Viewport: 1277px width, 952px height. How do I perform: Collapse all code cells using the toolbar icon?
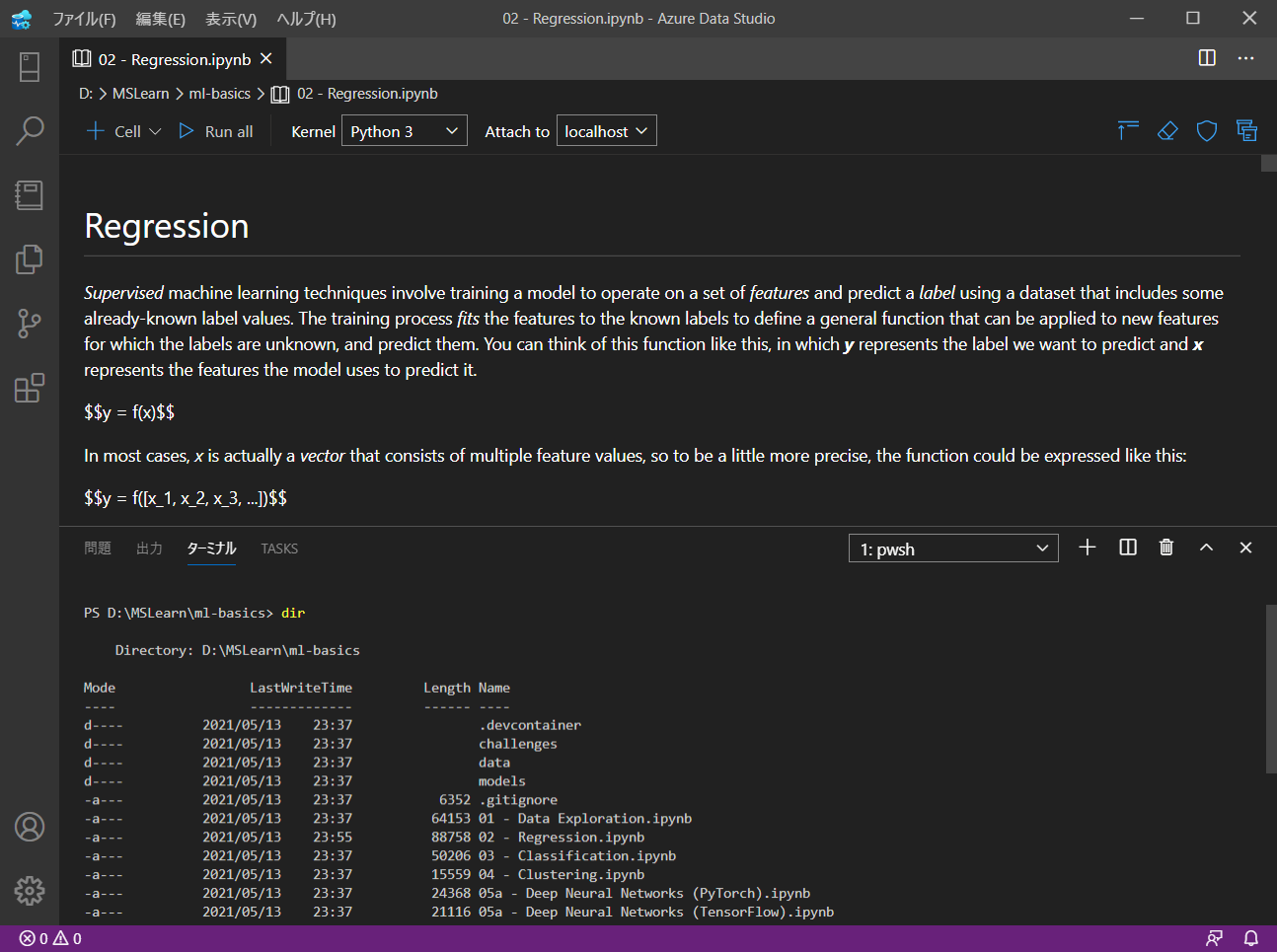[1127, 129]
